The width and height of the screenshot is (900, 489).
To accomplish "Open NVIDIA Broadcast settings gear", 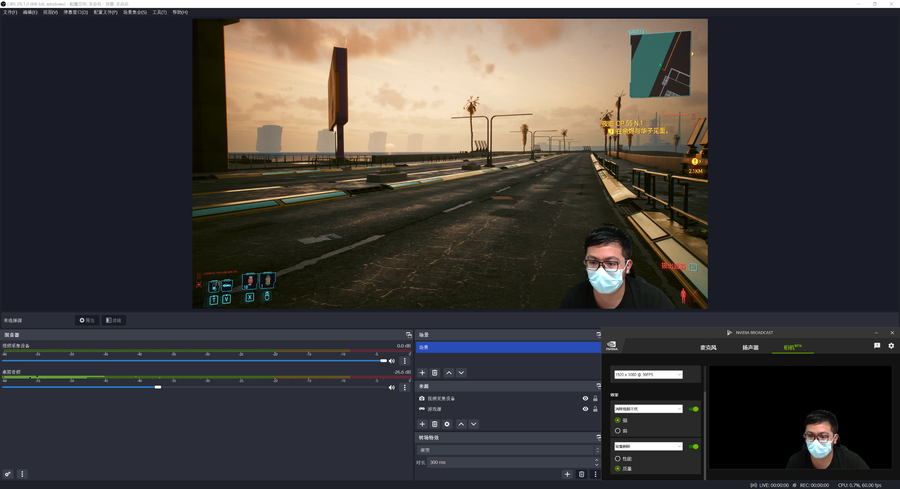I will (x=891, y=346).
